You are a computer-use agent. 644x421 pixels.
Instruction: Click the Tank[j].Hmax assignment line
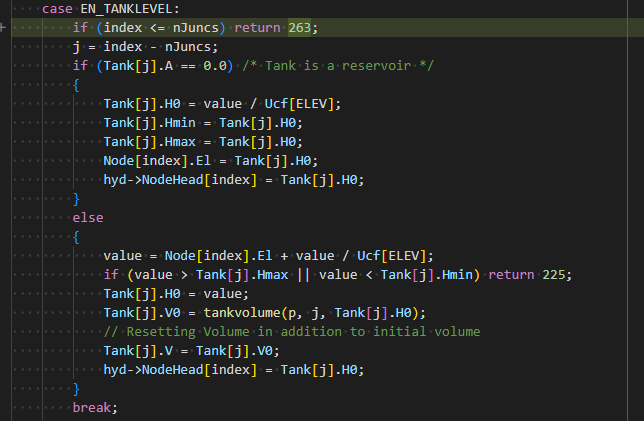(203, 142)
